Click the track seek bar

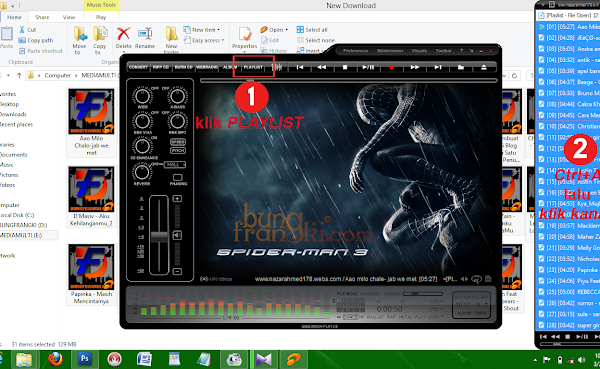tap(348, 81)
